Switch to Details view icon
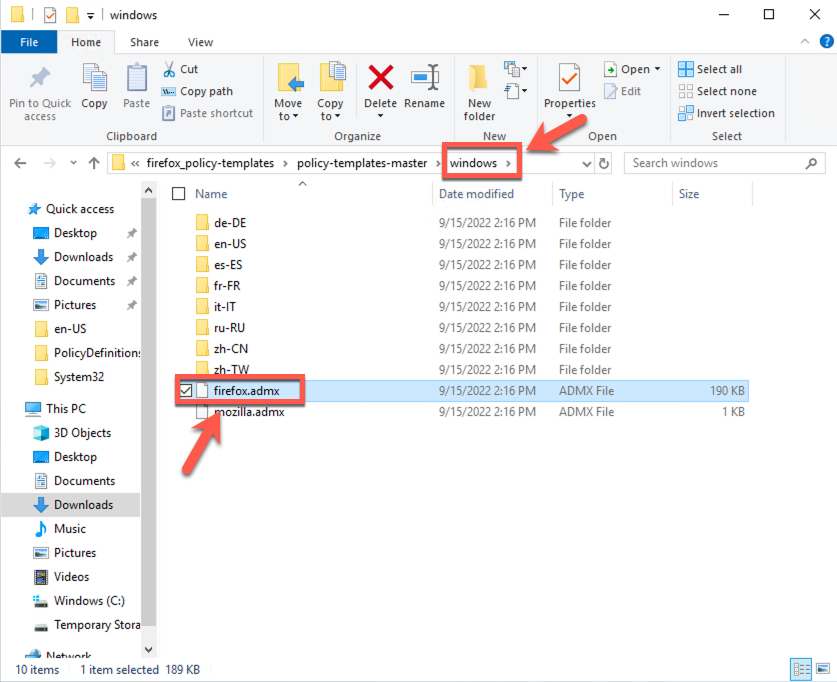The image size is (837, 682). [x=801, y=669]
